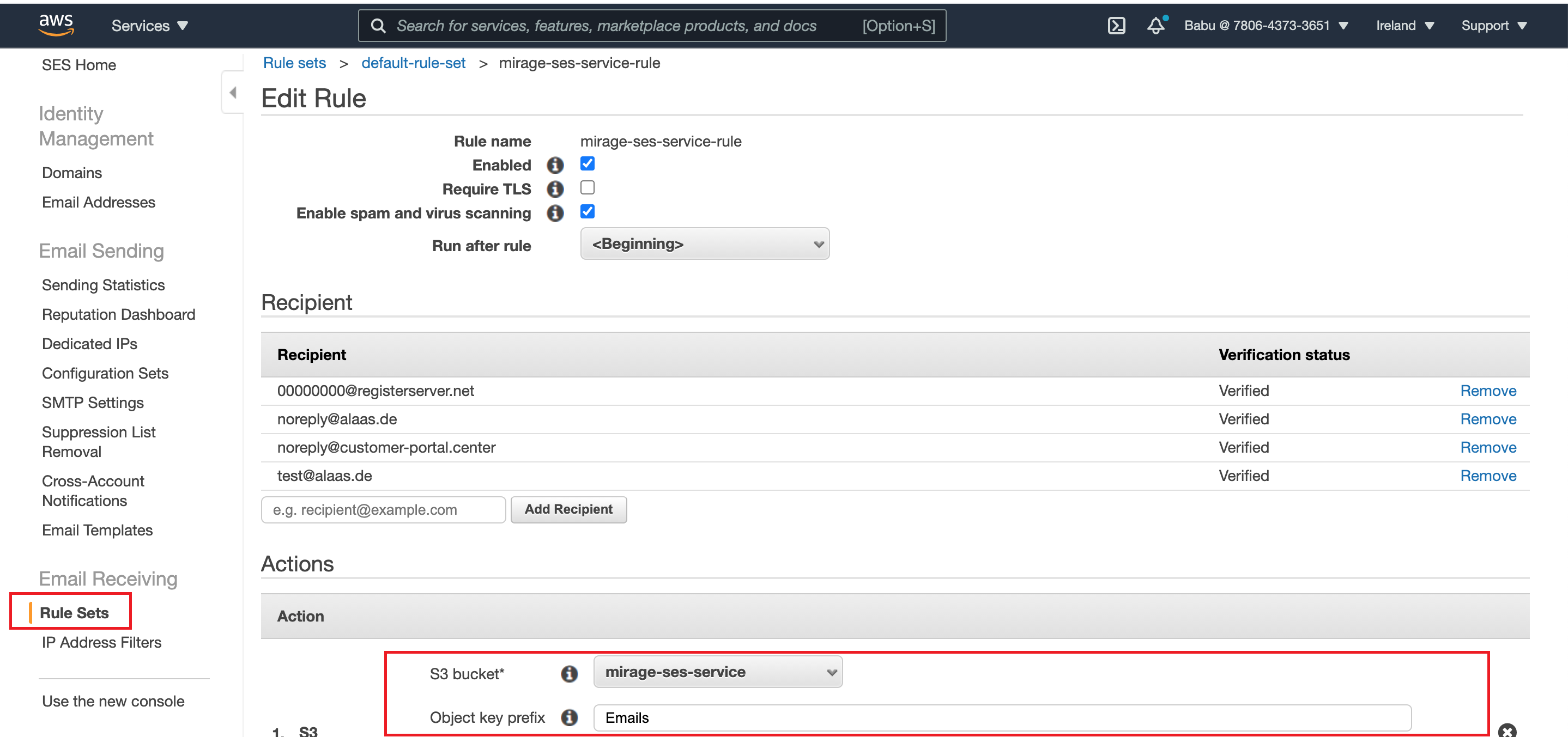Click the info icon beside S3 bucket
The height and width of the screenshot is (737, 1568).
[569, 674]
